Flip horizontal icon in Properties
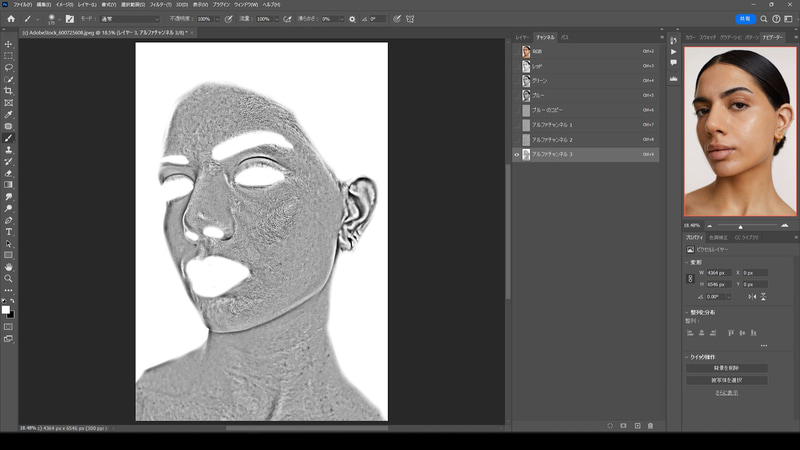Image resolution: width=800 pixels, height=450 pixels. point(752,296)
